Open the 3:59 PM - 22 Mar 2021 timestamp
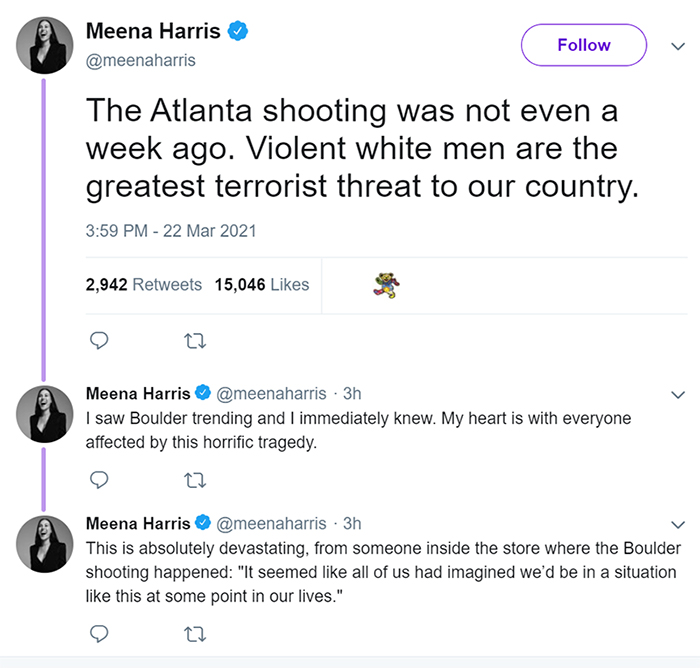Screen dimensions: 700x668 pyautogui.click(x=171, y=231)
